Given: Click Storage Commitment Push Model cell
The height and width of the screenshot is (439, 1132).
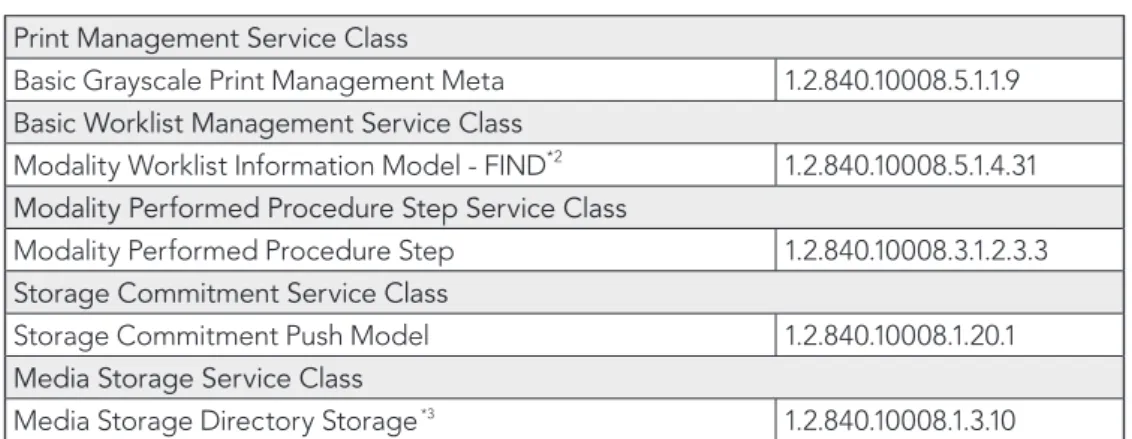Looking at the screenshot, I should (x=391, y=336).
